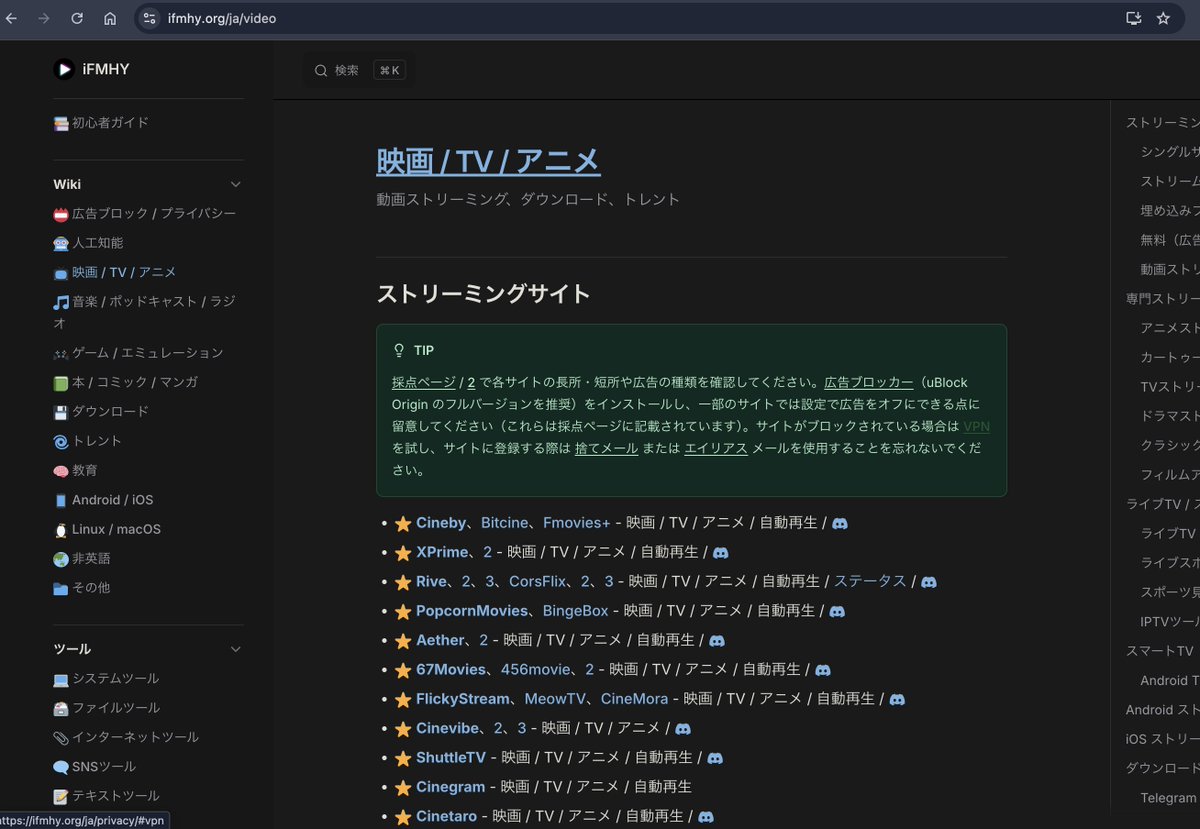Screen dimensions: 1200x829
Task: Open the Cineby streaming site link
Action: pyautogui.click(x=441, y=523)
